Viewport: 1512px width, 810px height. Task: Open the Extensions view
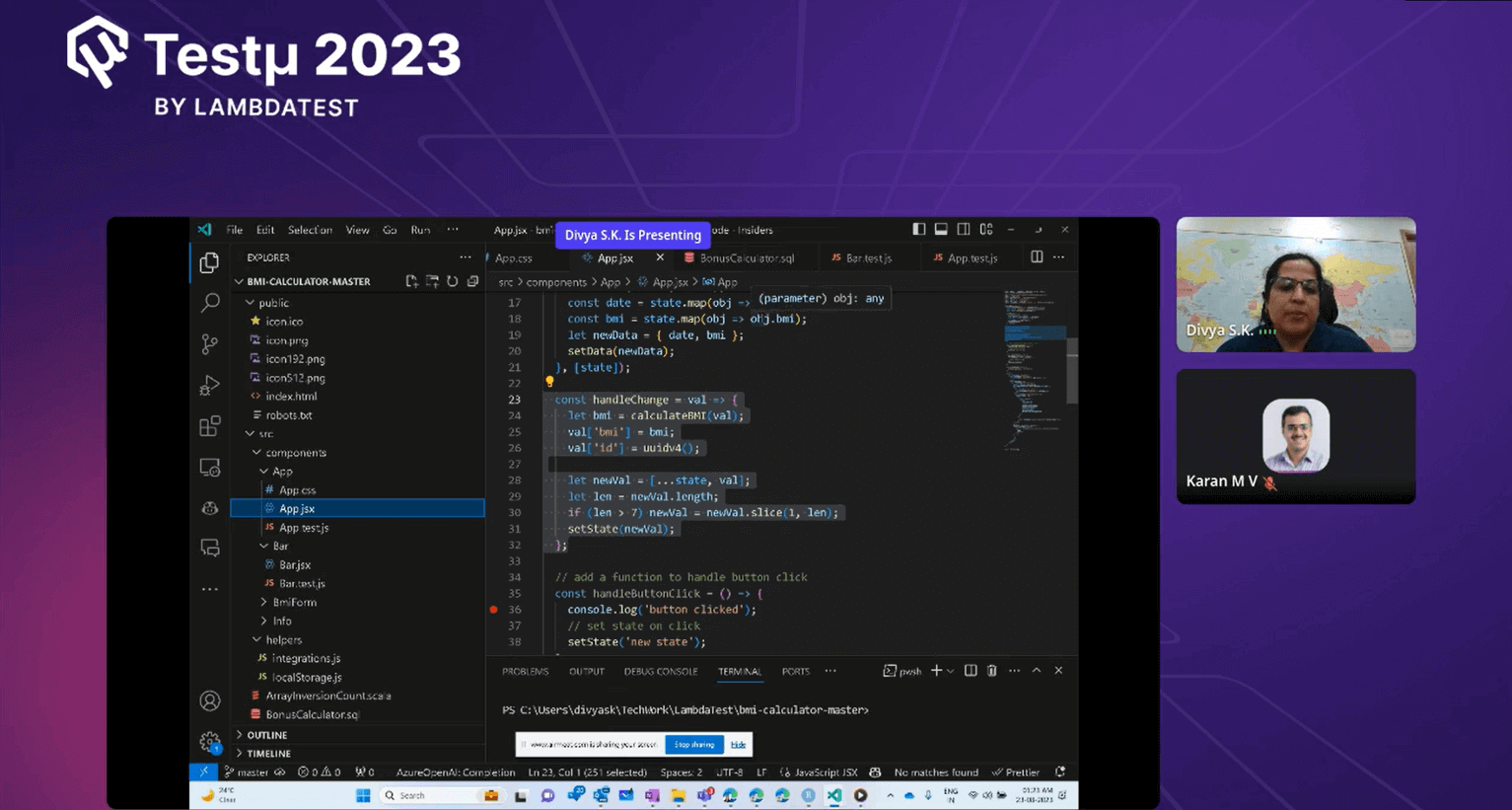[210, 426]
